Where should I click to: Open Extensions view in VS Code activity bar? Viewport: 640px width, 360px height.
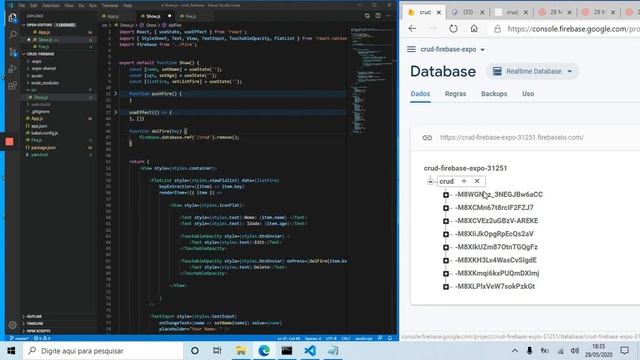[x=12, y=86]
